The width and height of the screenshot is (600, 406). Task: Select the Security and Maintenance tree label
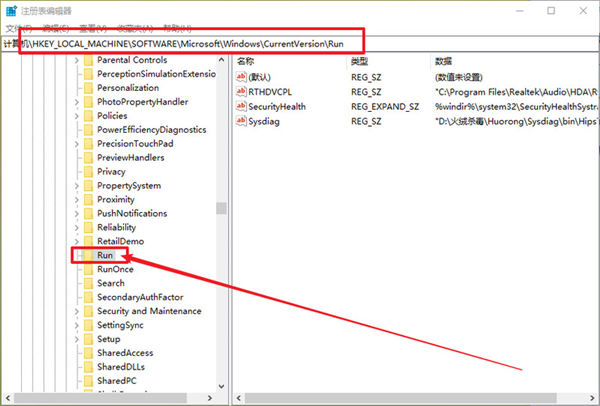coord(149,311)
